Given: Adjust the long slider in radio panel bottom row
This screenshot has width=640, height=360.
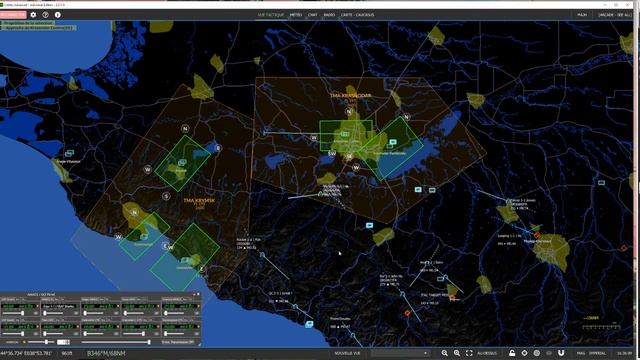Looking at the screenshot, I should (x=116, y=342).
